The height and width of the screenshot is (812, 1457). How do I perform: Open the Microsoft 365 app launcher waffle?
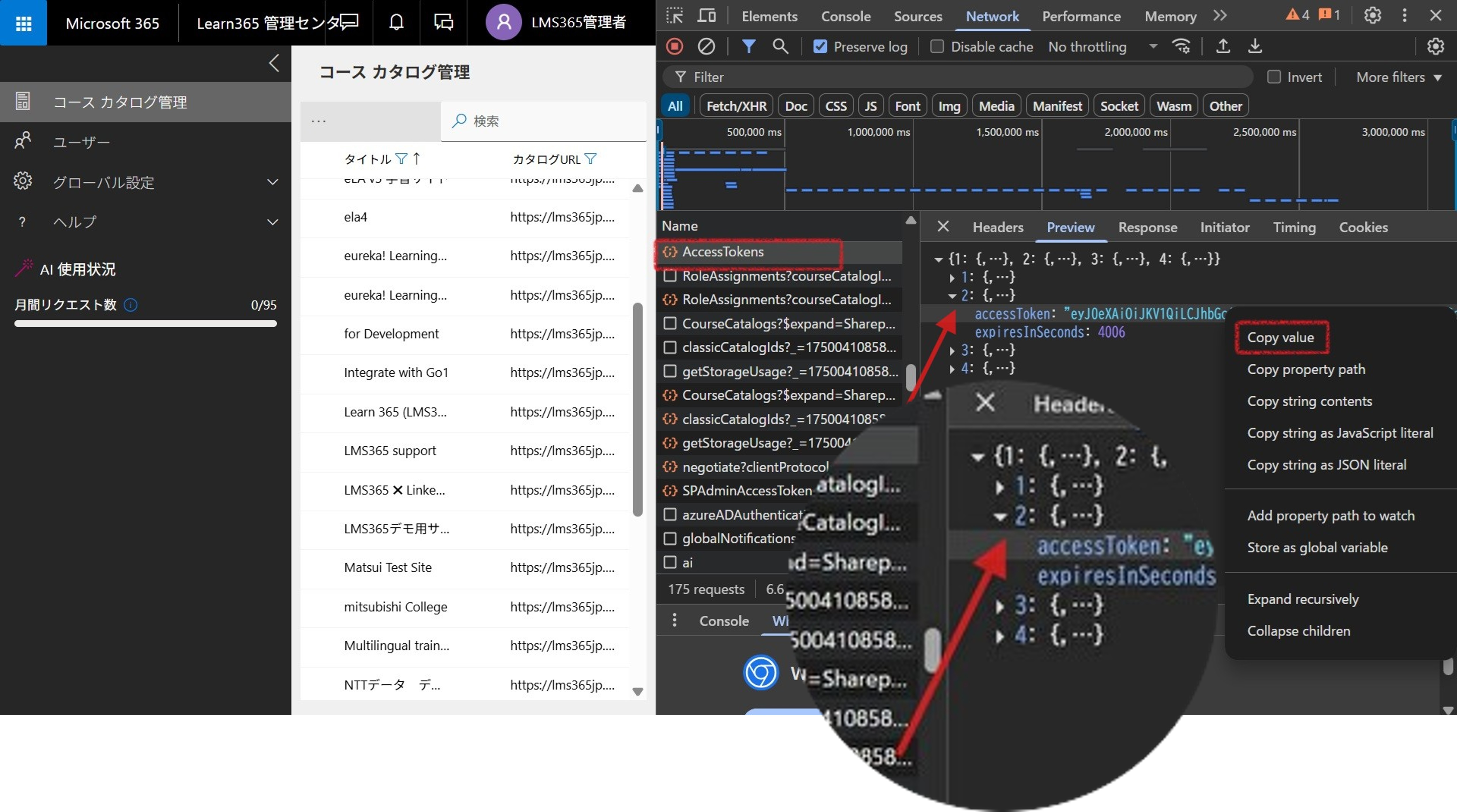click(x=23, y=23)
